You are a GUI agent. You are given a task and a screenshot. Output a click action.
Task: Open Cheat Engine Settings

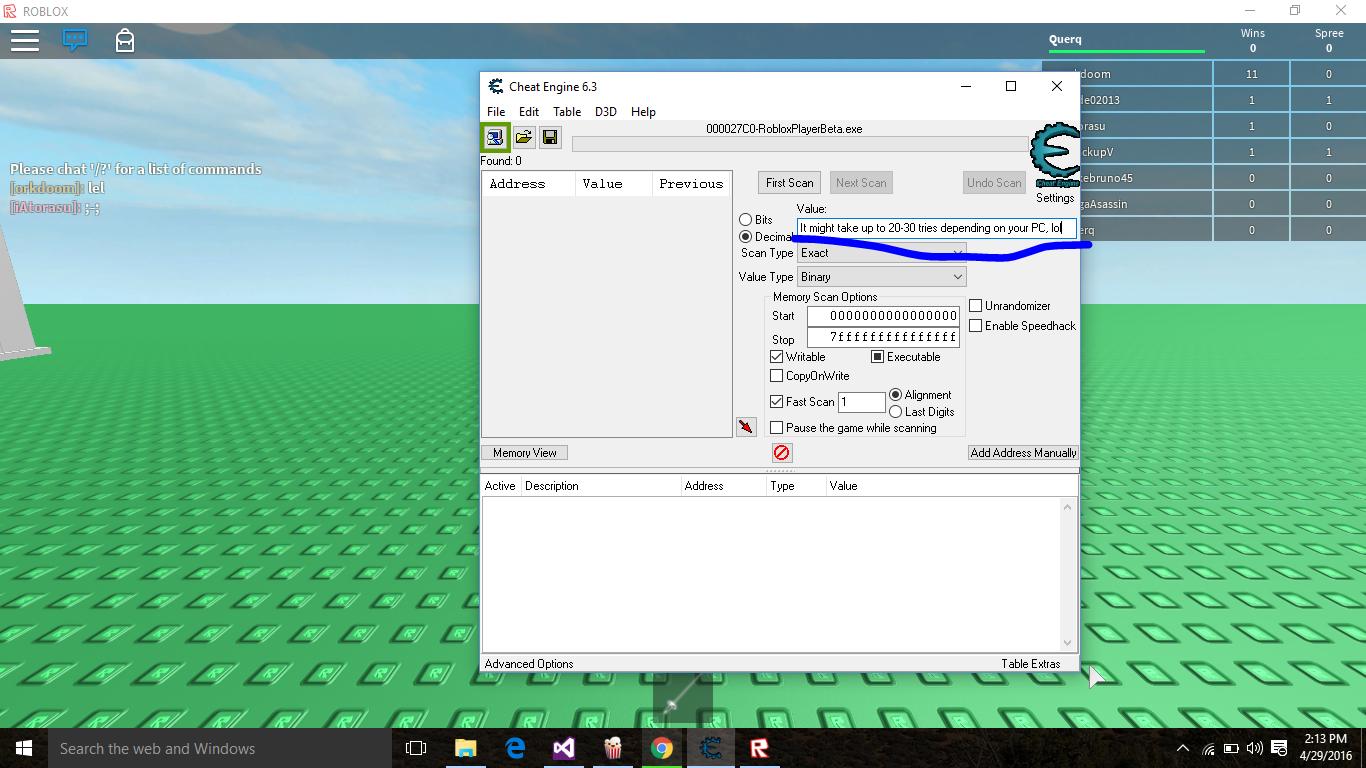pos(1055,198)
